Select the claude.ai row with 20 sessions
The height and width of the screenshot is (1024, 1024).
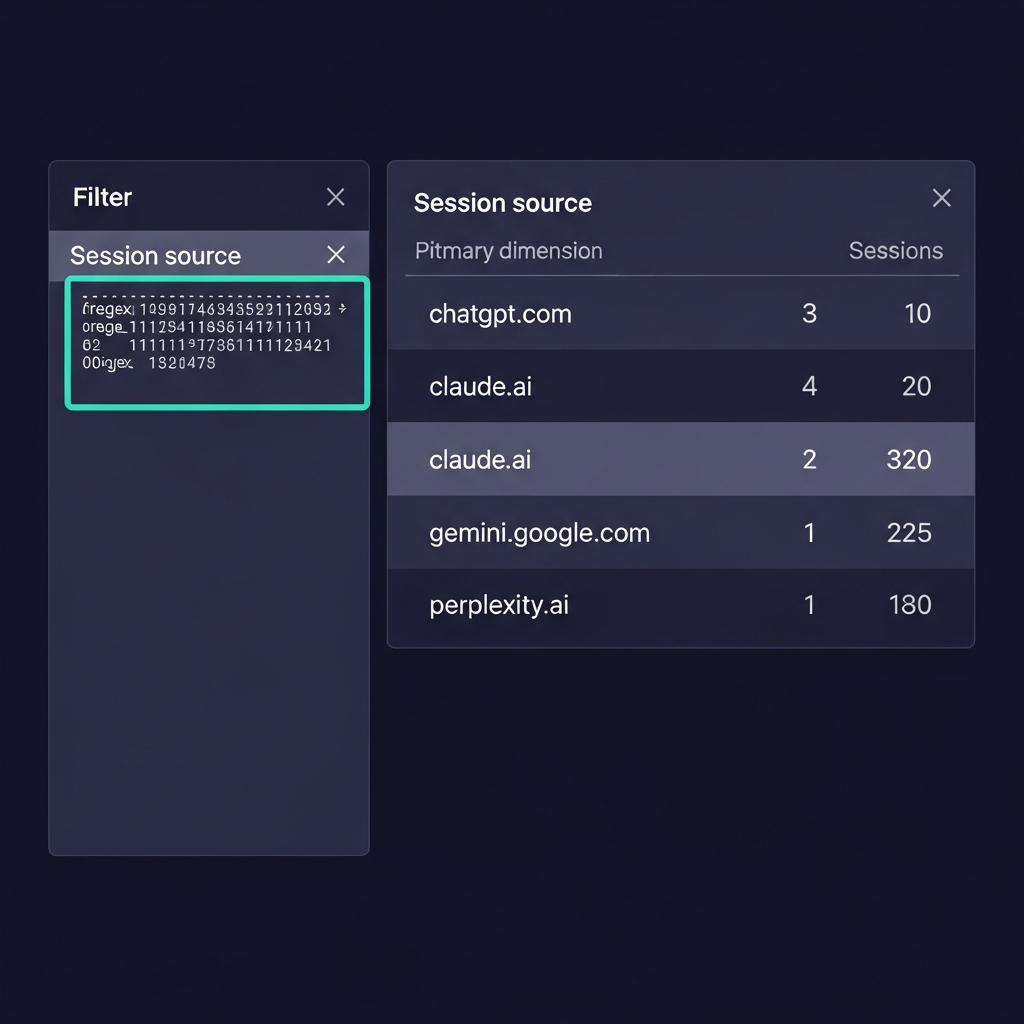pyautogui.click(x=680, y=386)
